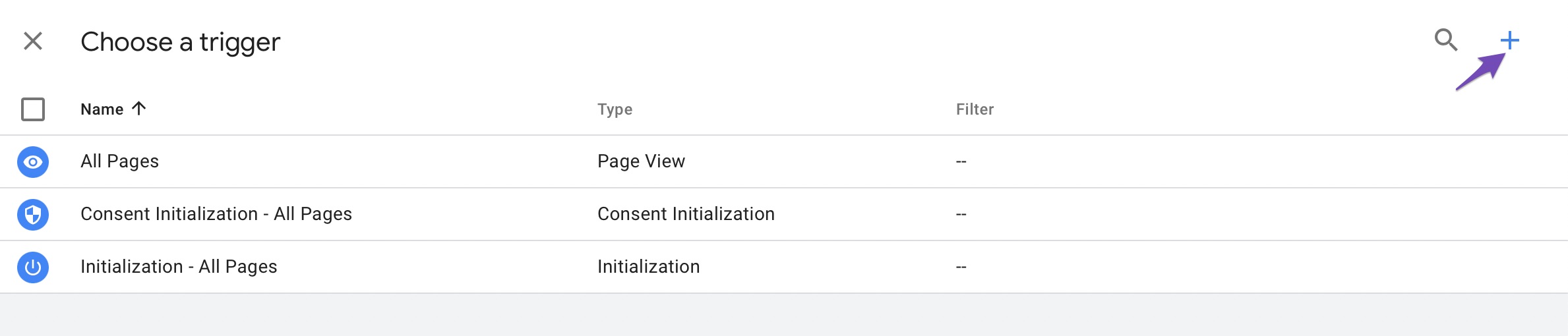
Task: Click filter dash in Initialization row
Action: (x=961, y=267)
